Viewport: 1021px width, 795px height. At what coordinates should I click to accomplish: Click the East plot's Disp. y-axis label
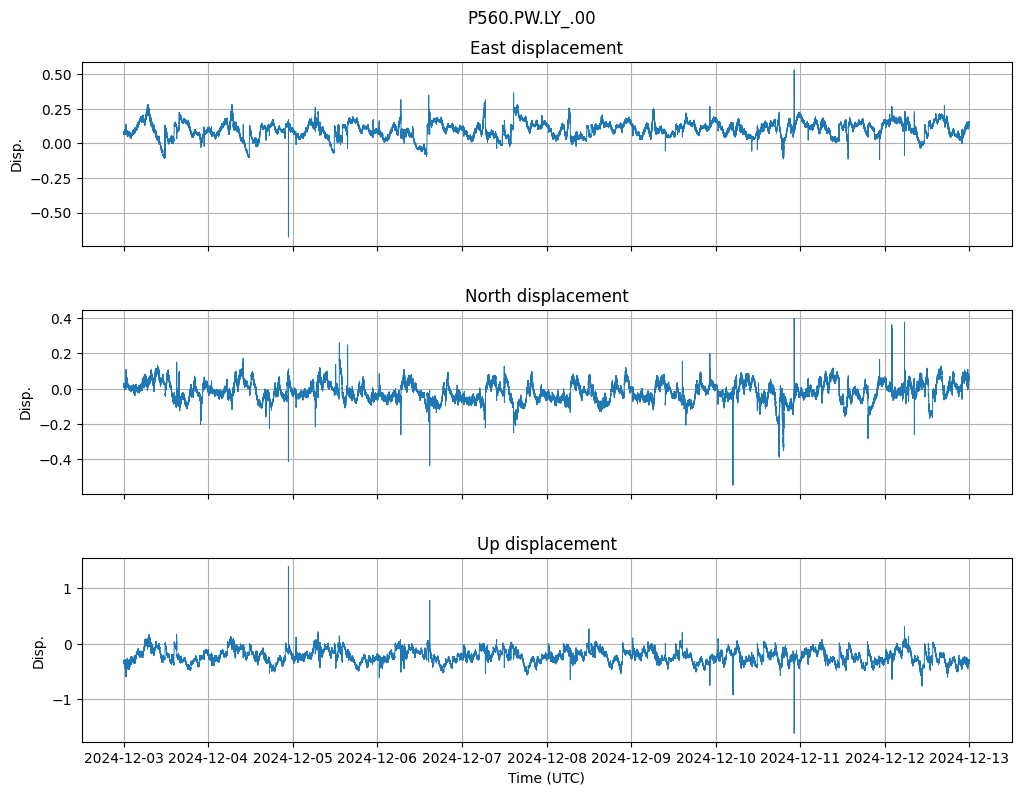click(17, 154)
